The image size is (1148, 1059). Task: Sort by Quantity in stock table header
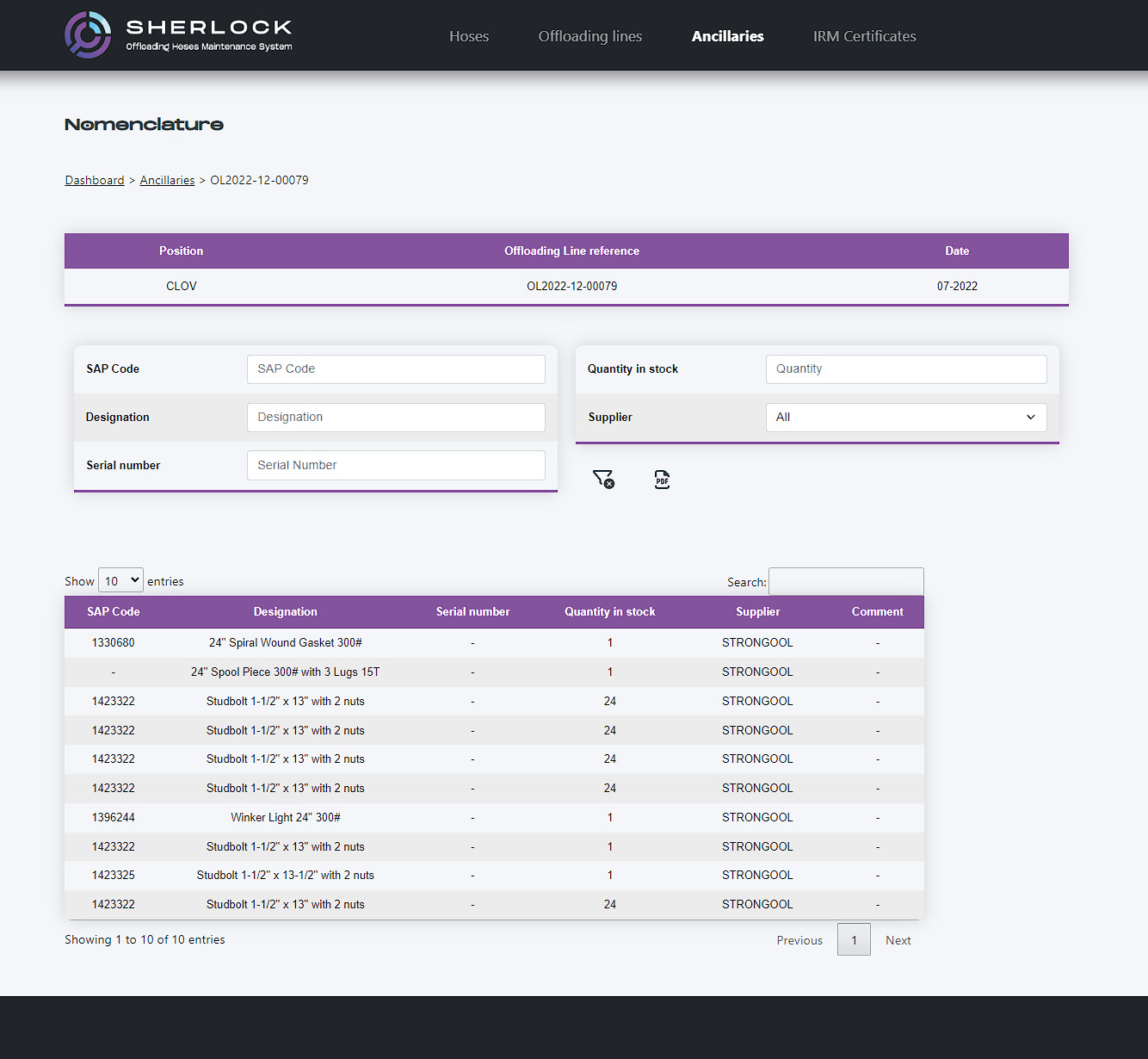click(610, 612)
